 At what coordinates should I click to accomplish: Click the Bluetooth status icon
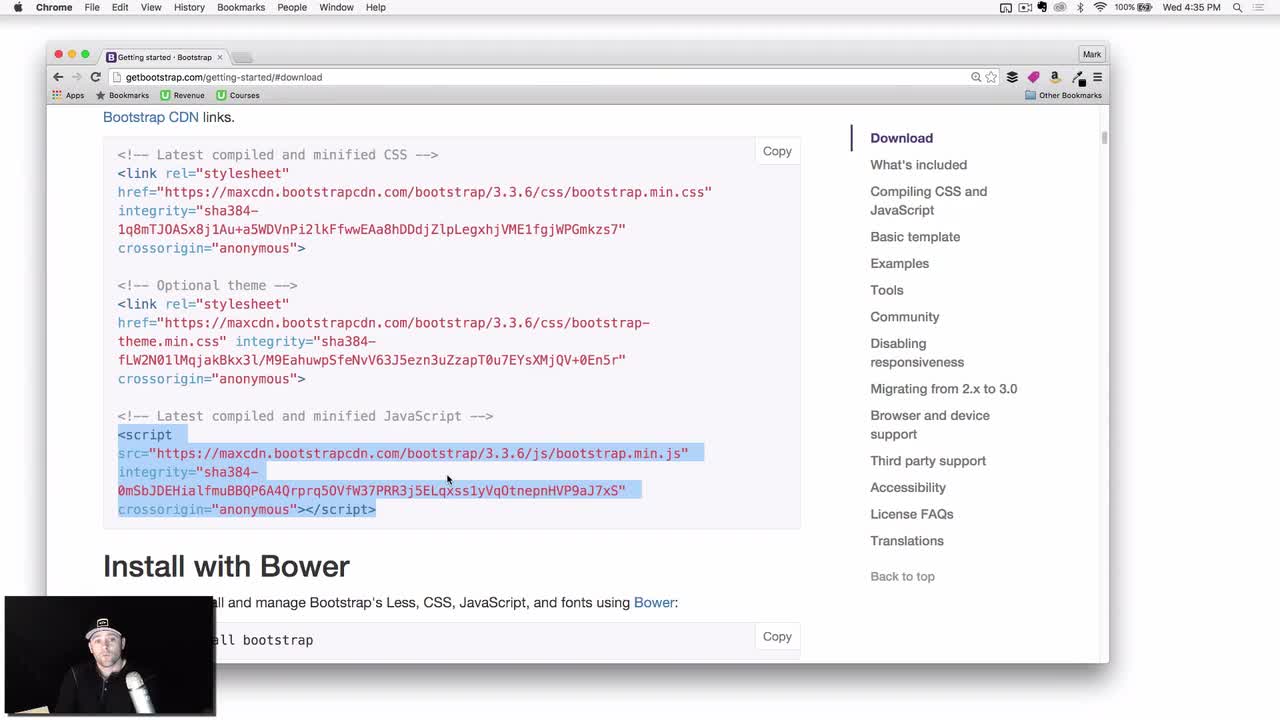point(1080,7)
